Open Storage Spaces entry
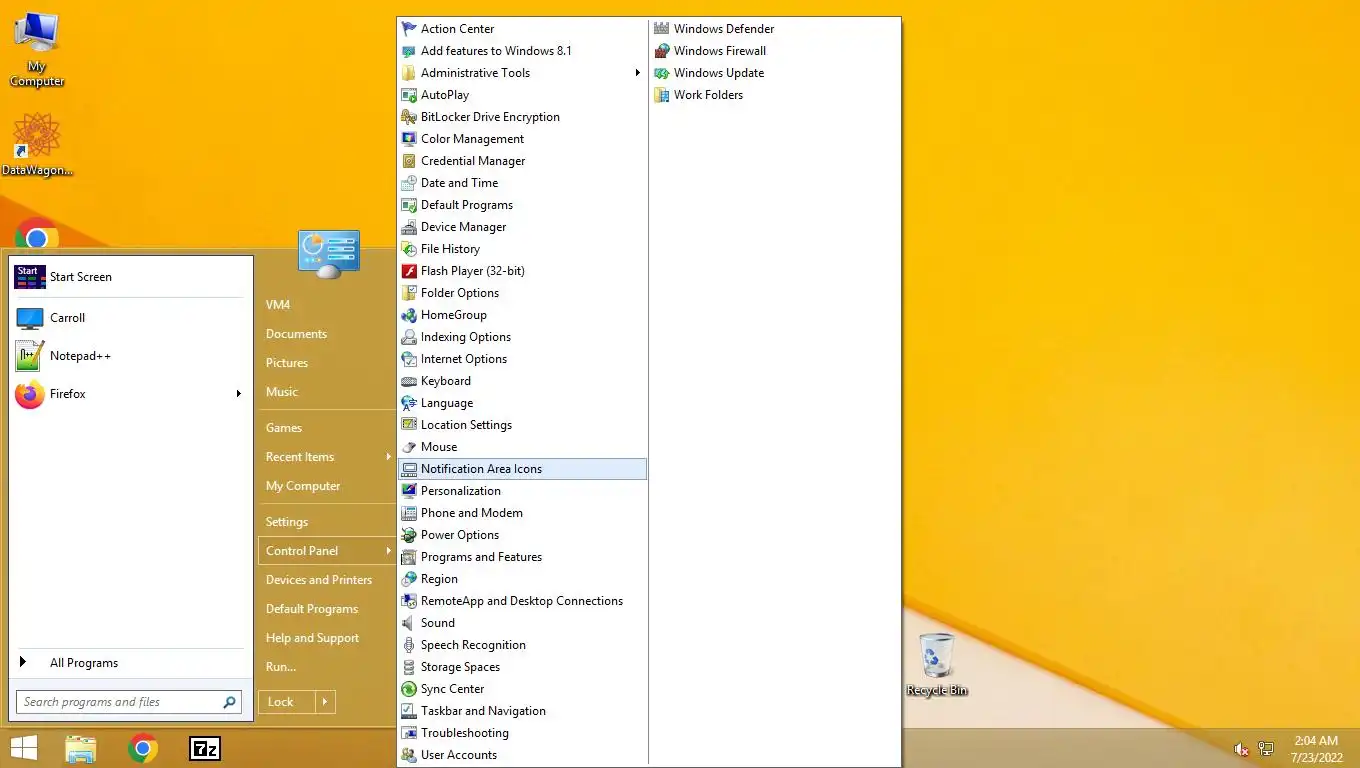This screenshot has width=1360, height=768. click(x=522, y=667)
